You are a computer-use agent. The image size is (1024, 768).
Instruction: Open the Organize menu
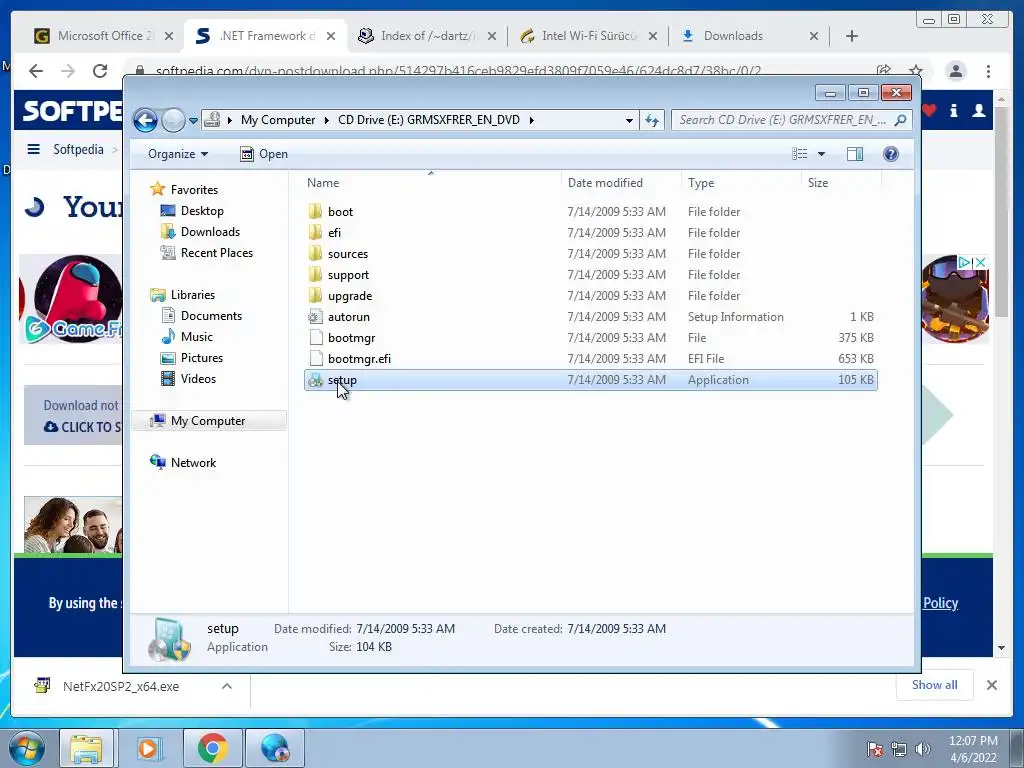tap(178, 154)
